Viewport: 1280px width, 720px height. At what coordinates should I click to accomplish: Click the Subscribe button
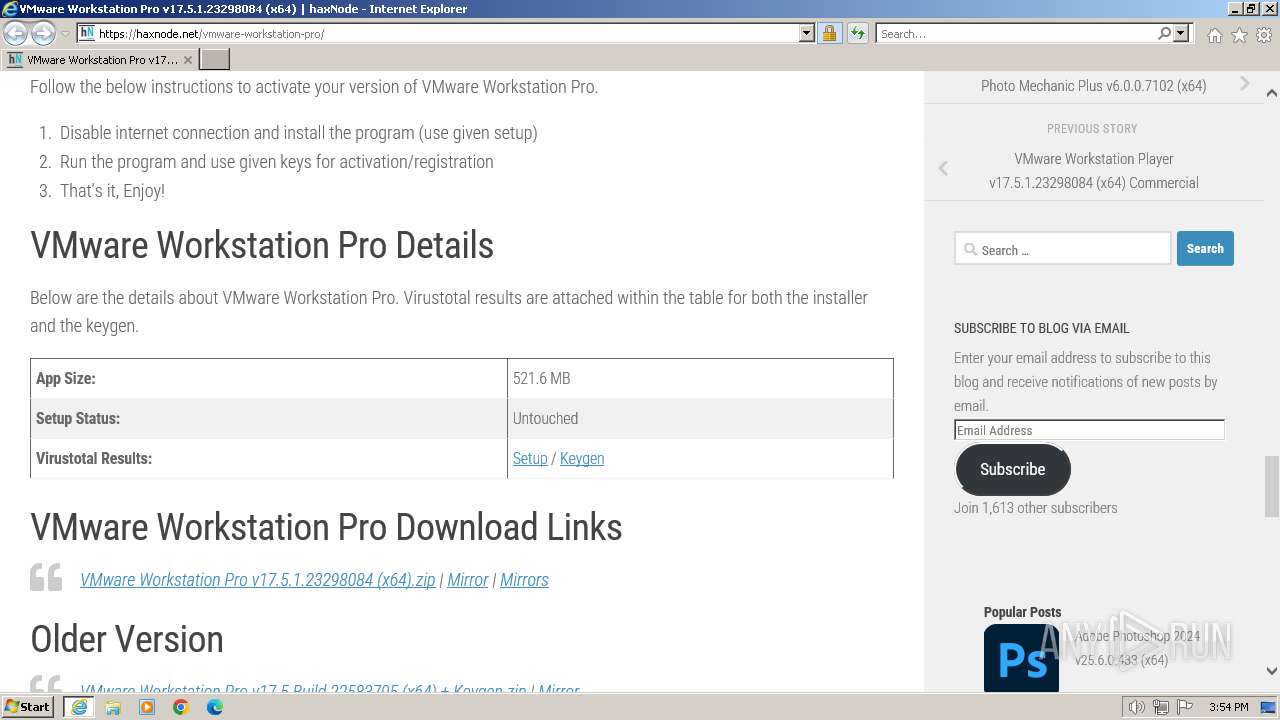1012,469
